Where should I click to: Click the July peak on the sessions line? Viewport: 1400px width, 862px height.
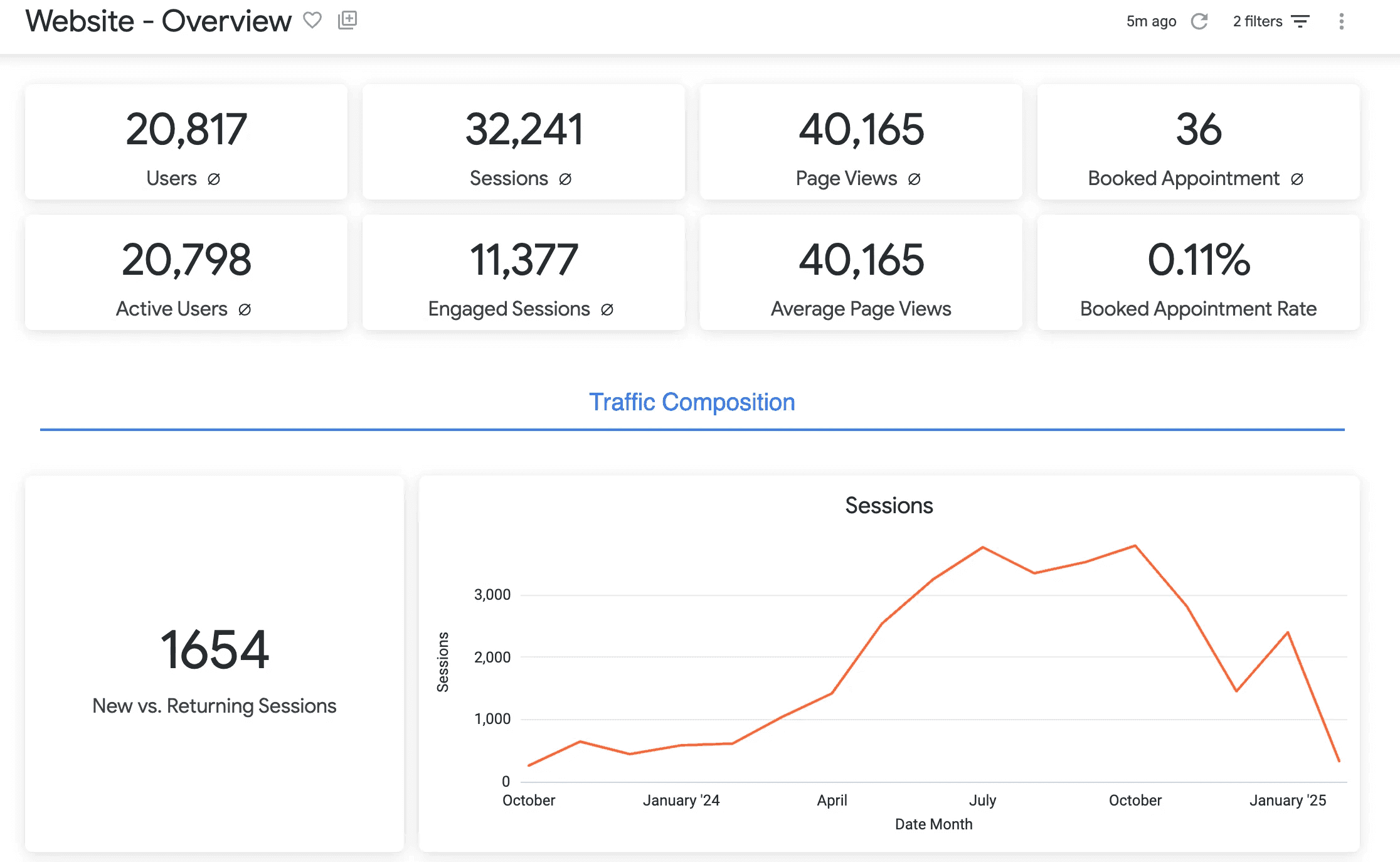click(983, 548)
